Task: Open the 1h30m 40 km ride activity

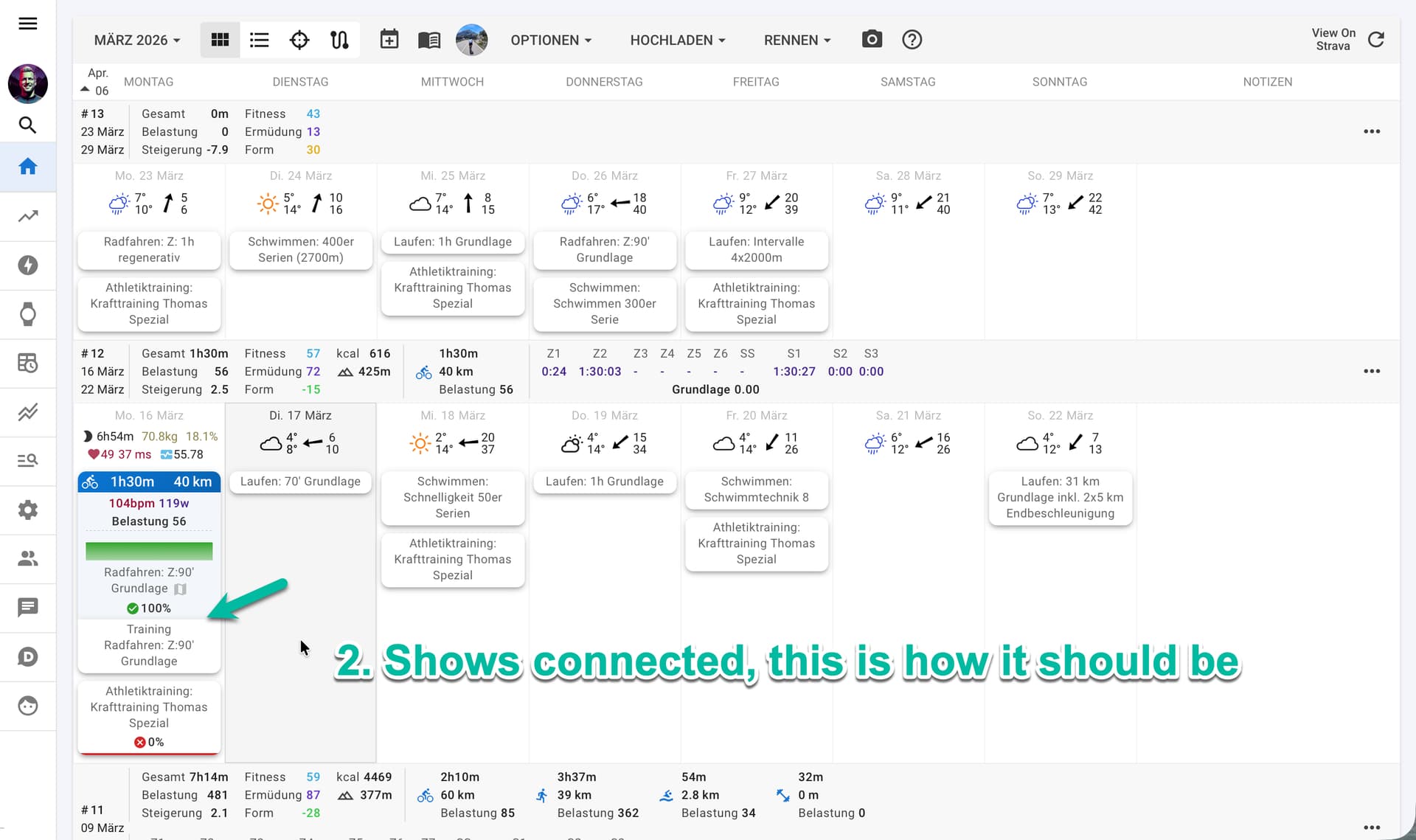Action: pyautogui.click(x=149, y=482)
